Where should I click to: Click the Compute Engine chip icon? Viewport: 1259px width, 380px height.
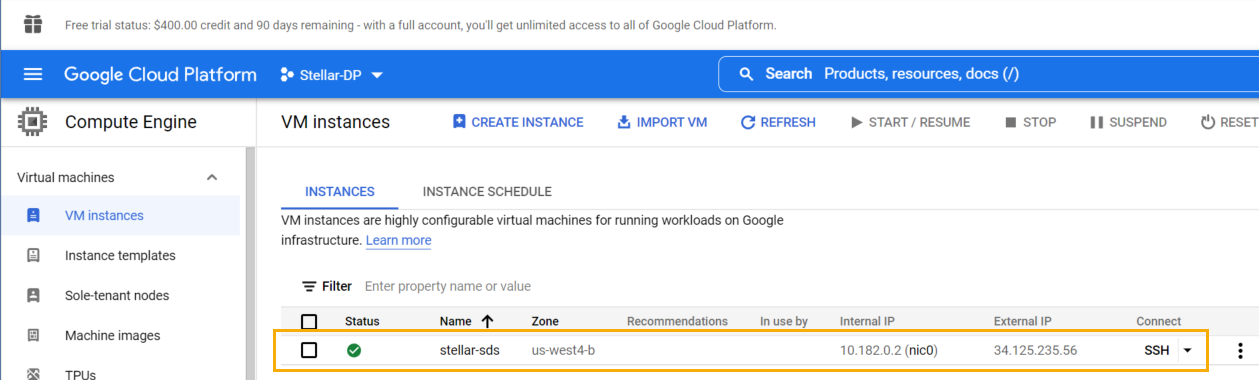coord(33,122)
